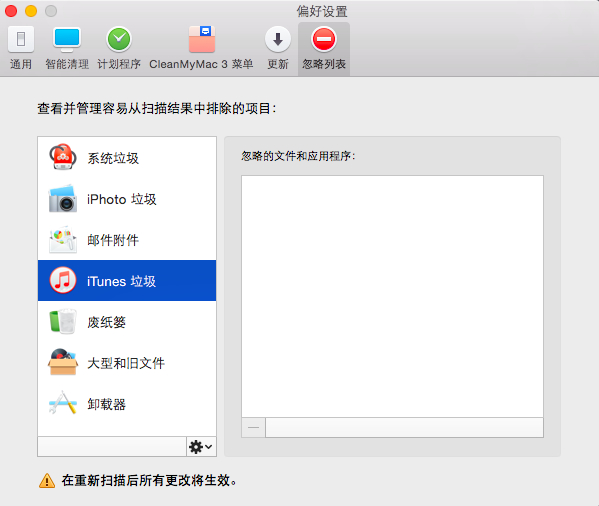Screen dimensions: 599x506
Task: Select the 卸载器 uninstaller category
Action: [x=127, y=403]
